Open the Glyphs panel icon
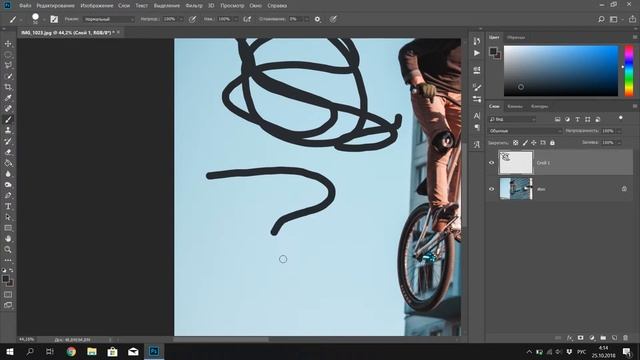The height and width of the screenshot is (360, 640). click(477, 144)
